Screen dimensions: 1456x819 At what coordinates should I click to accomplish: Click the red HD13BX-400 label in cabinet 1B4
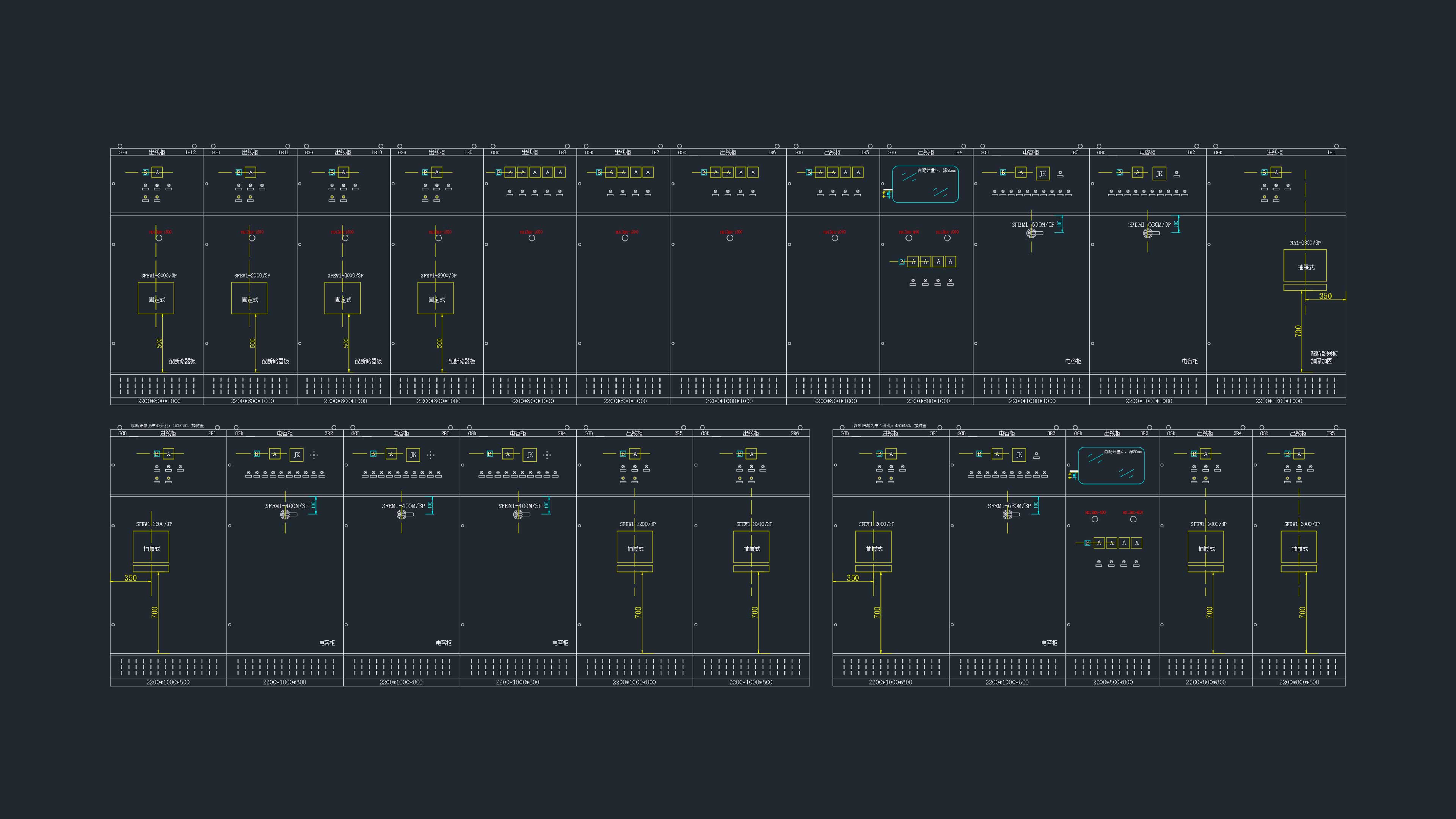[x=909, y=232]
